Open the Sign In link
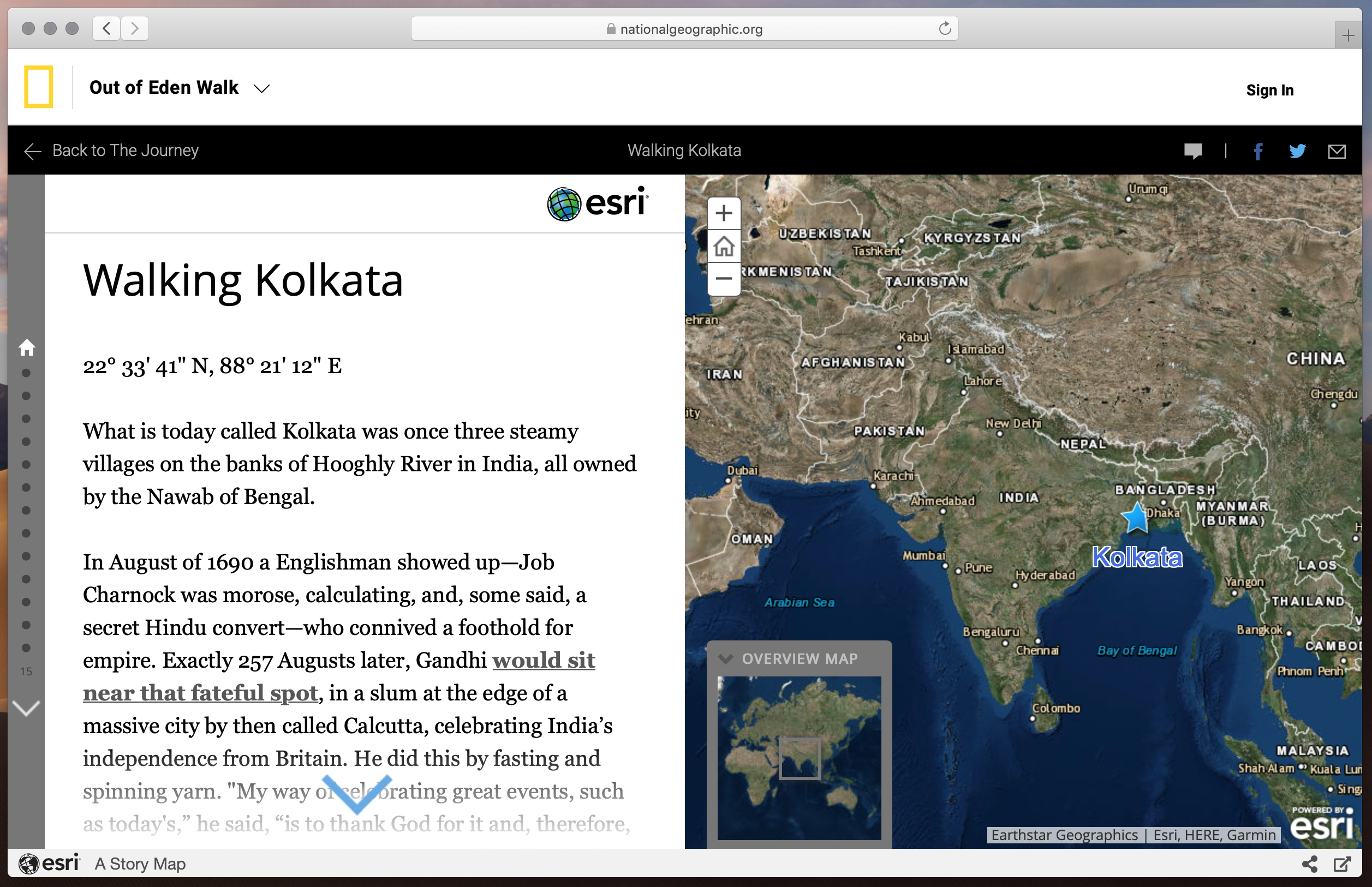The image size is (1372, 887). coord(1269,91)
